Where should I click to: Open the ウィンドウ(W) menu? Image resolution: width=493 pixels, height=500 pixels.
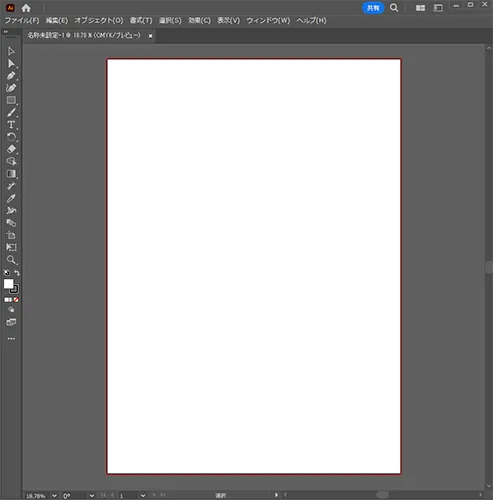point(268,21)
